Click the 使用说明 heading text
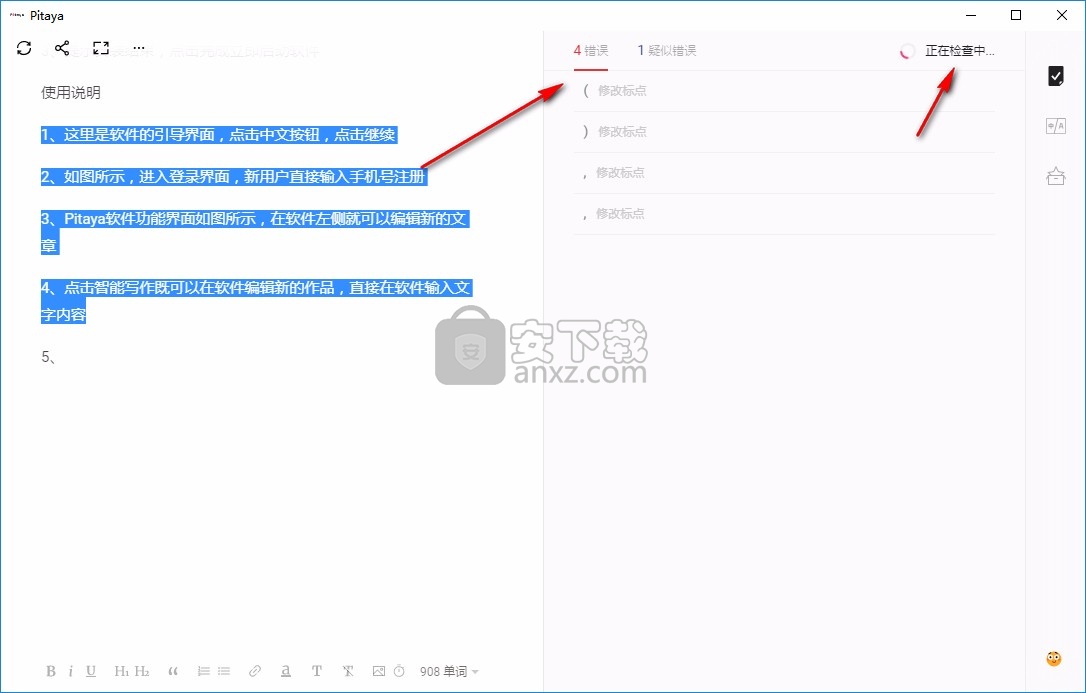The image size is (1086, 693). (x=71, y=93)
